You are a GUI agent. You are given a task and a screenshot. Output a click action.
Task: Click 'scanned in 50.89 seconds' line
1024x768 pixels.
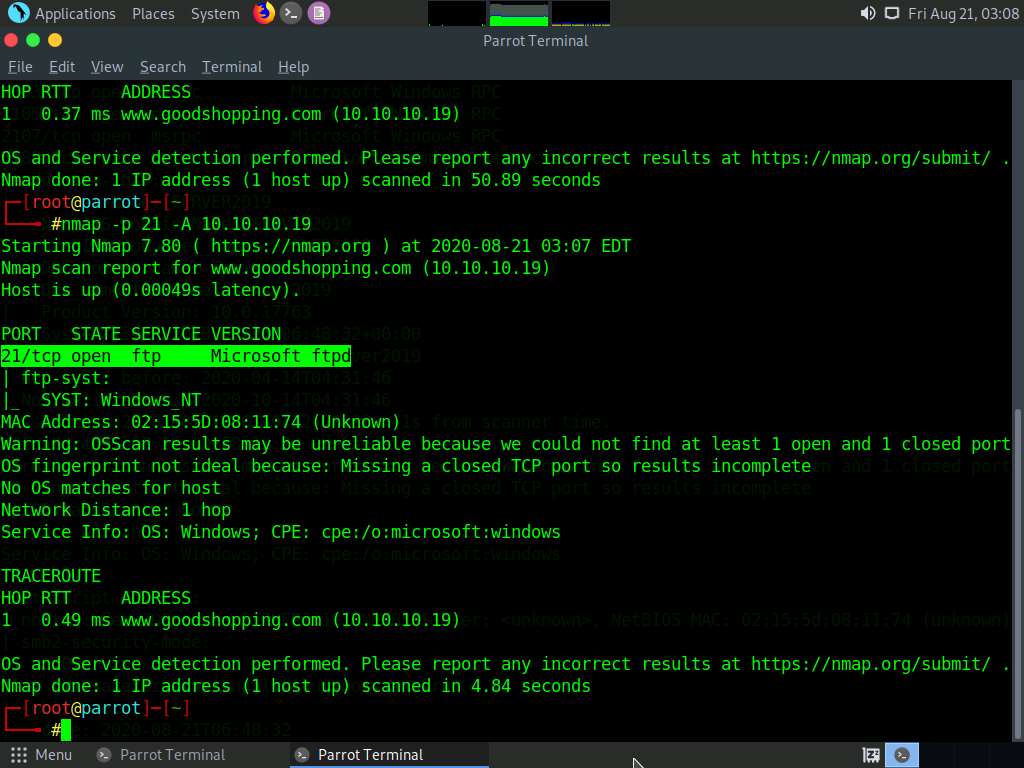click(x=300, y=180)
